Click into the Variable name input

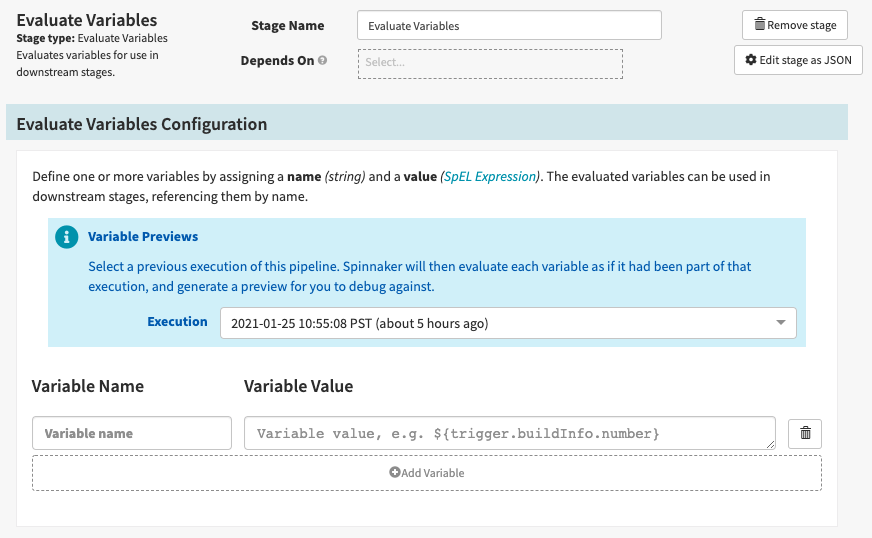[132, 433]
